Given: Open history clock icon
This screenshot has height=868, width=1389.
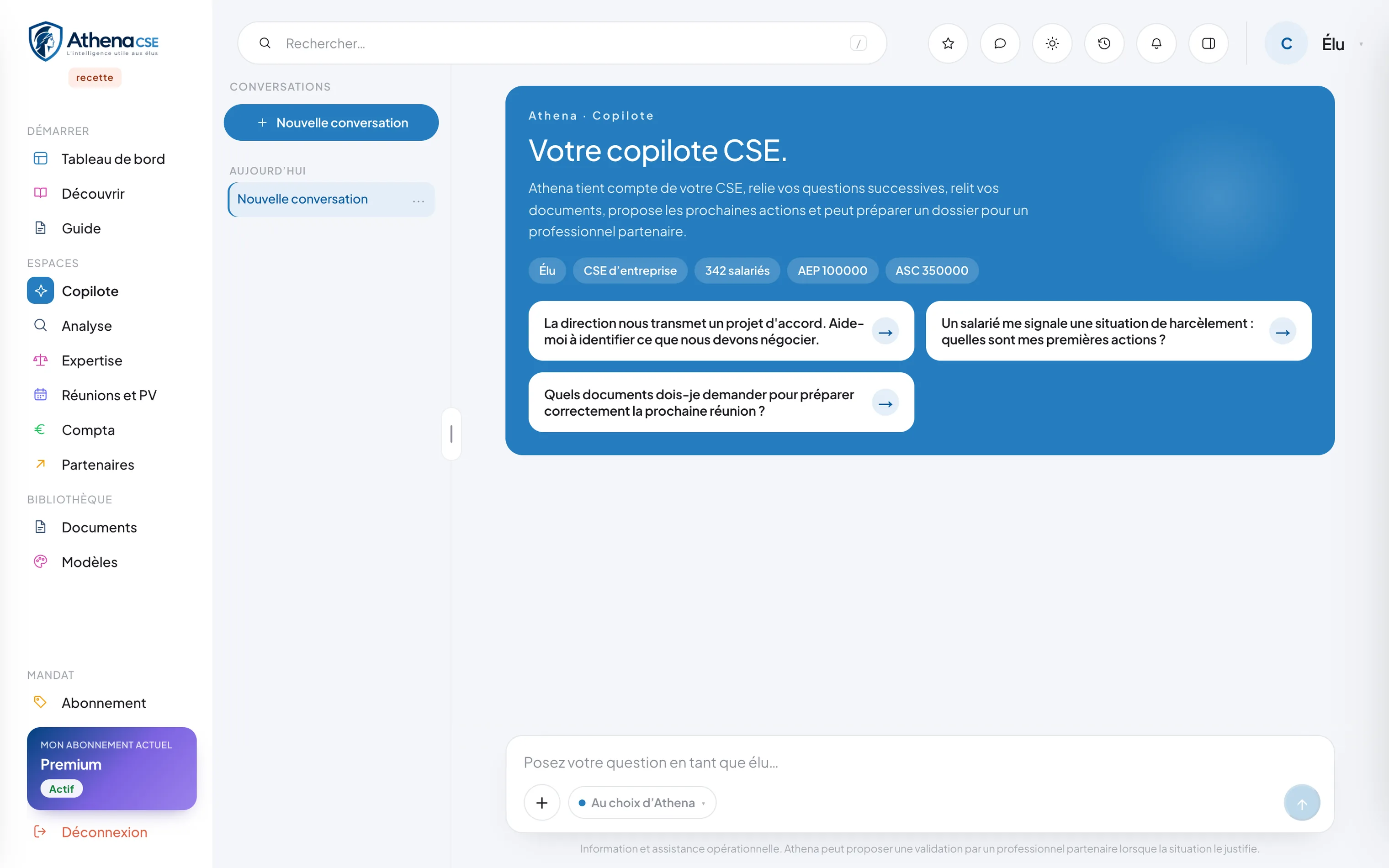Looking at the screenshot, I should 1104,43.
